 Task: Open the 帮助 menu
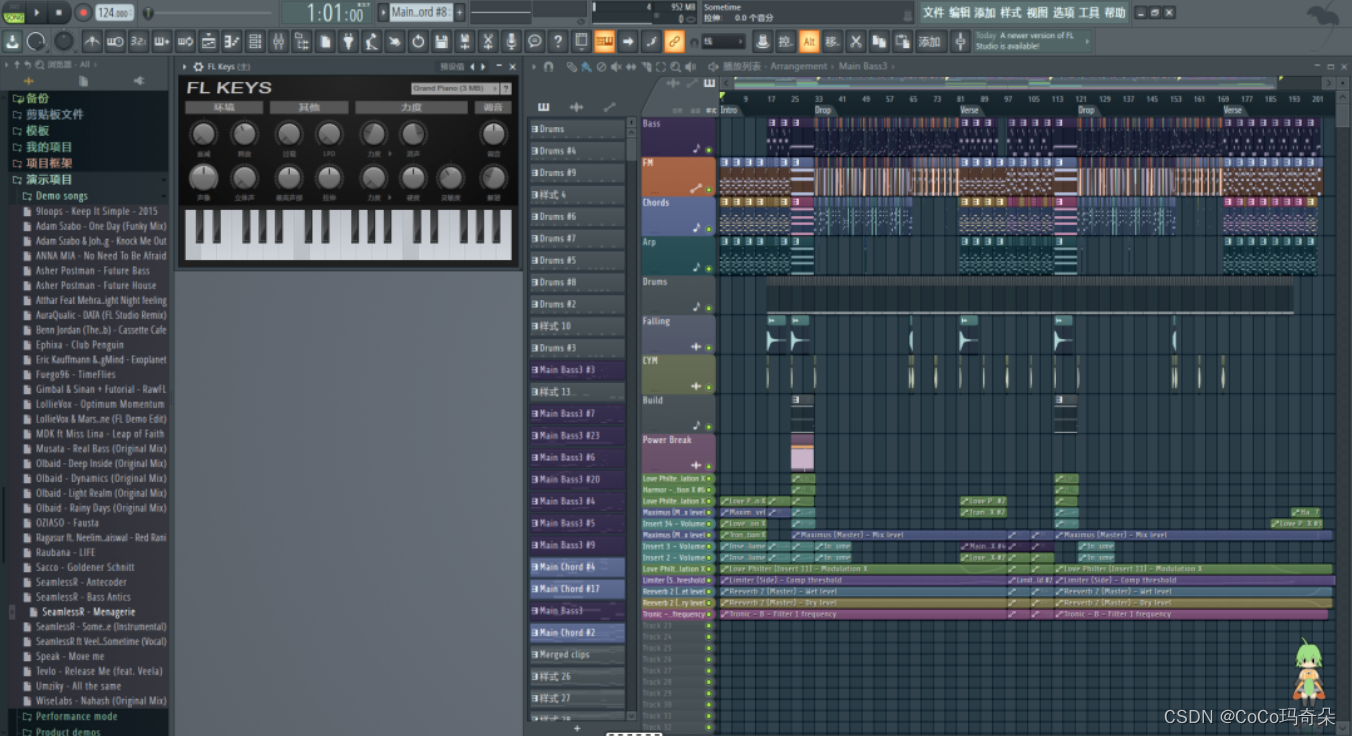pos(1115,12)
